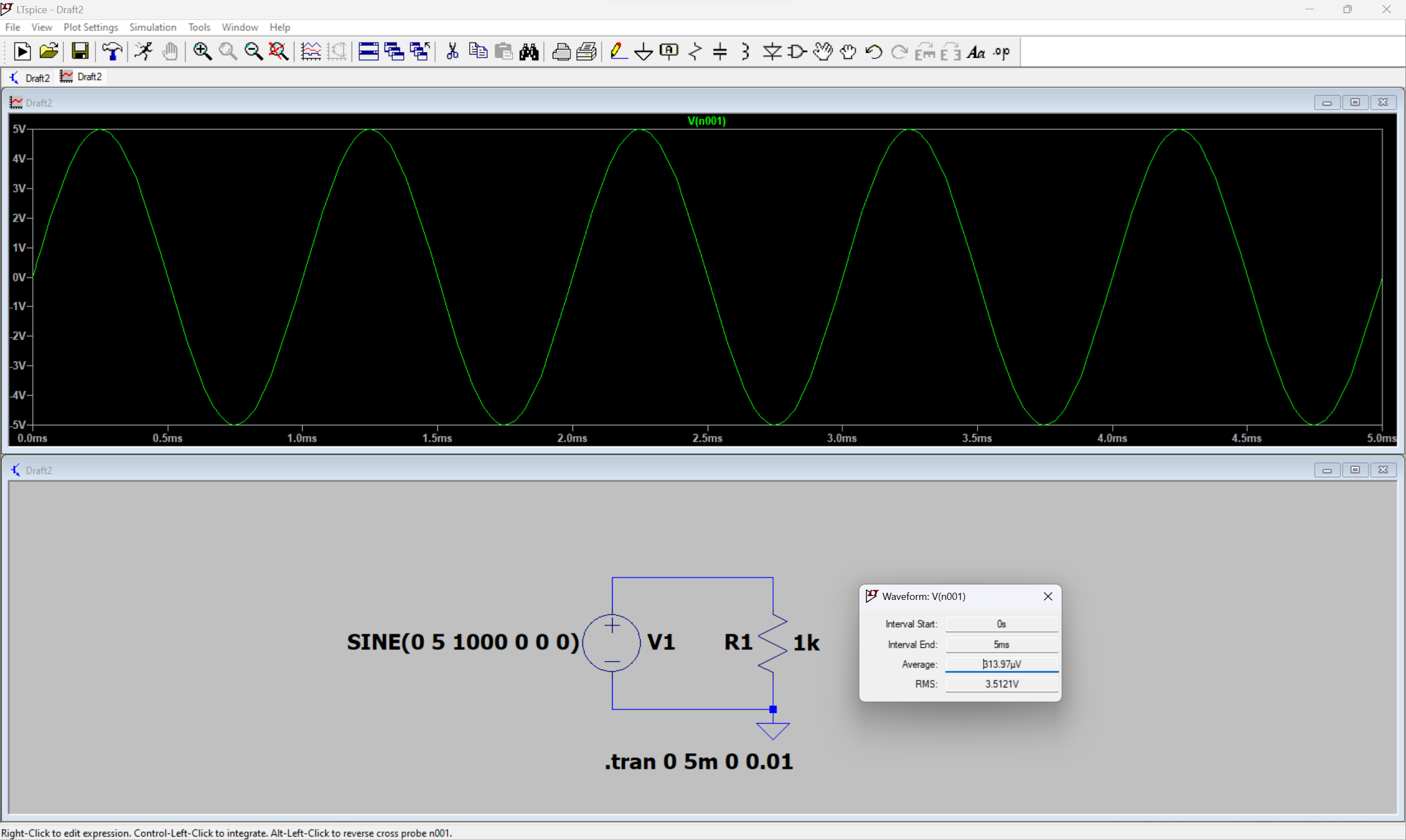Select the Resistor component tool
Screen dimensions: 1406x840
[x=694, y=52]
